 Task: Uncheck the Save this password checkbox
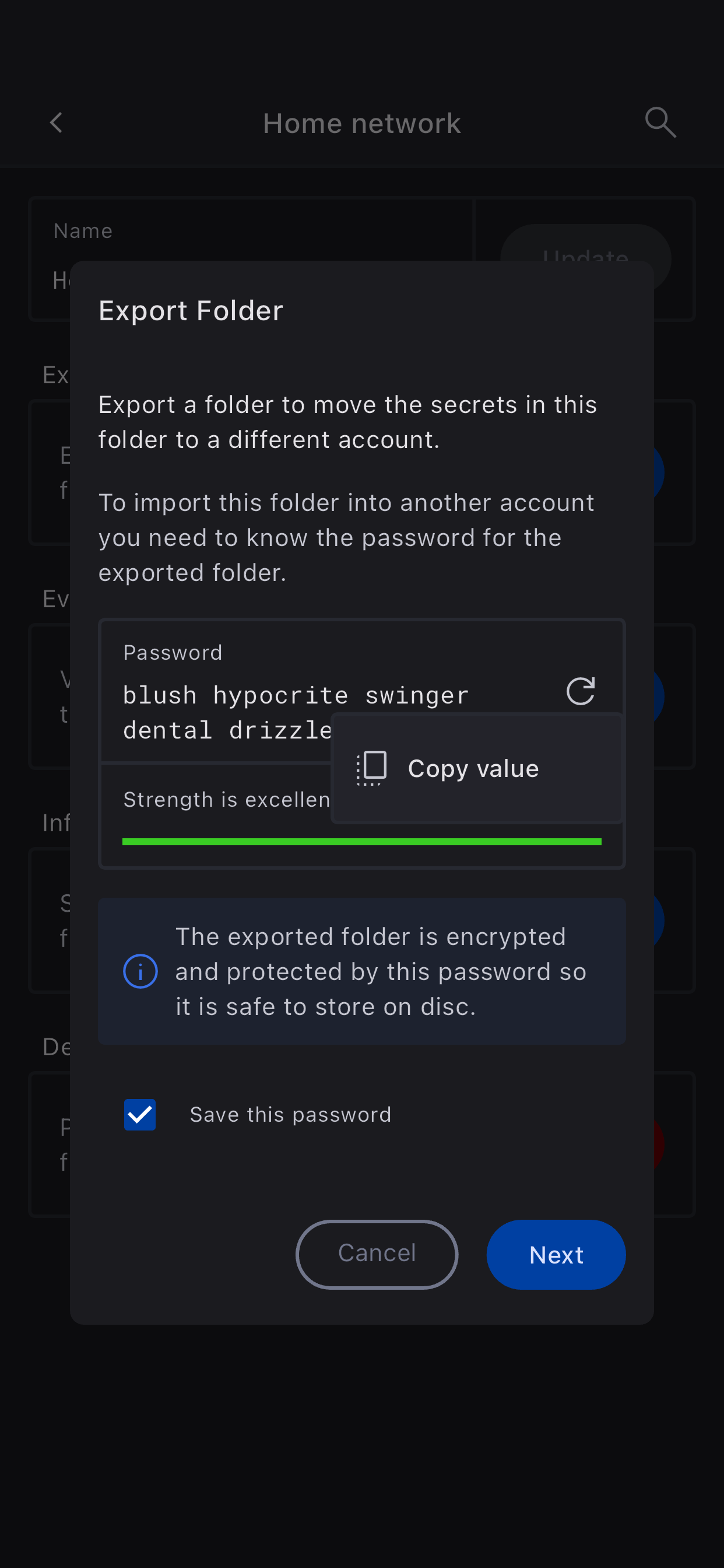point(140,1115)
